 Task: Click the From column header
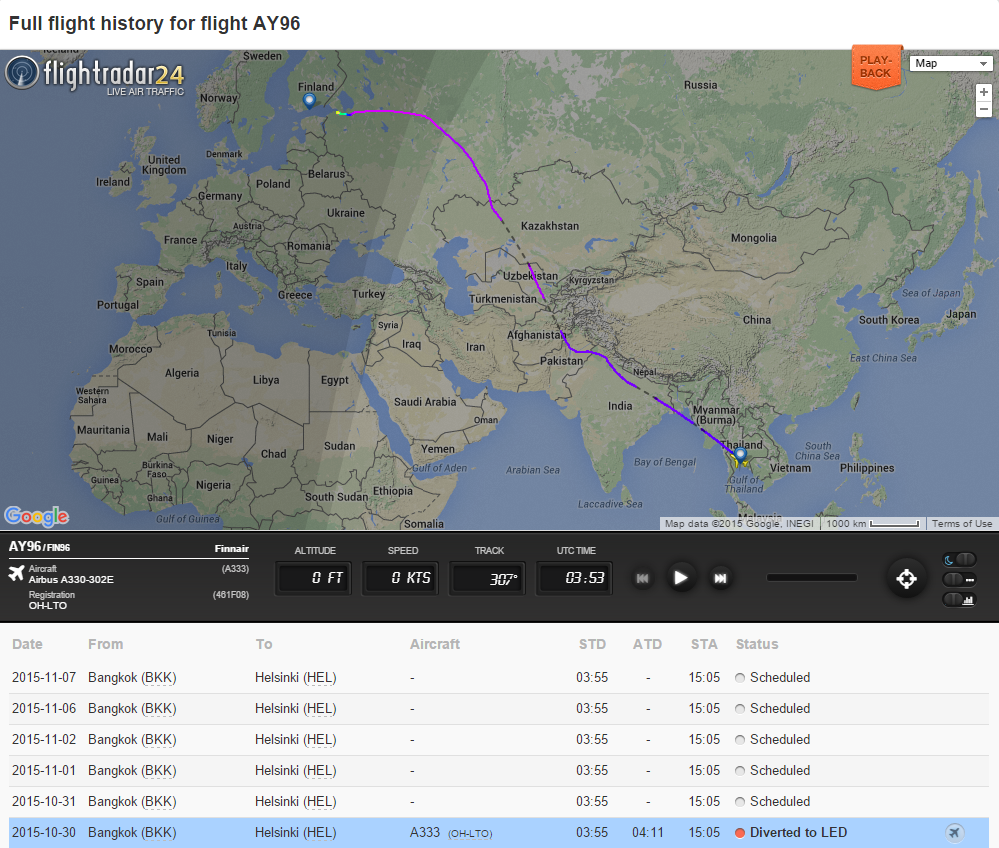tap(106, 644)
